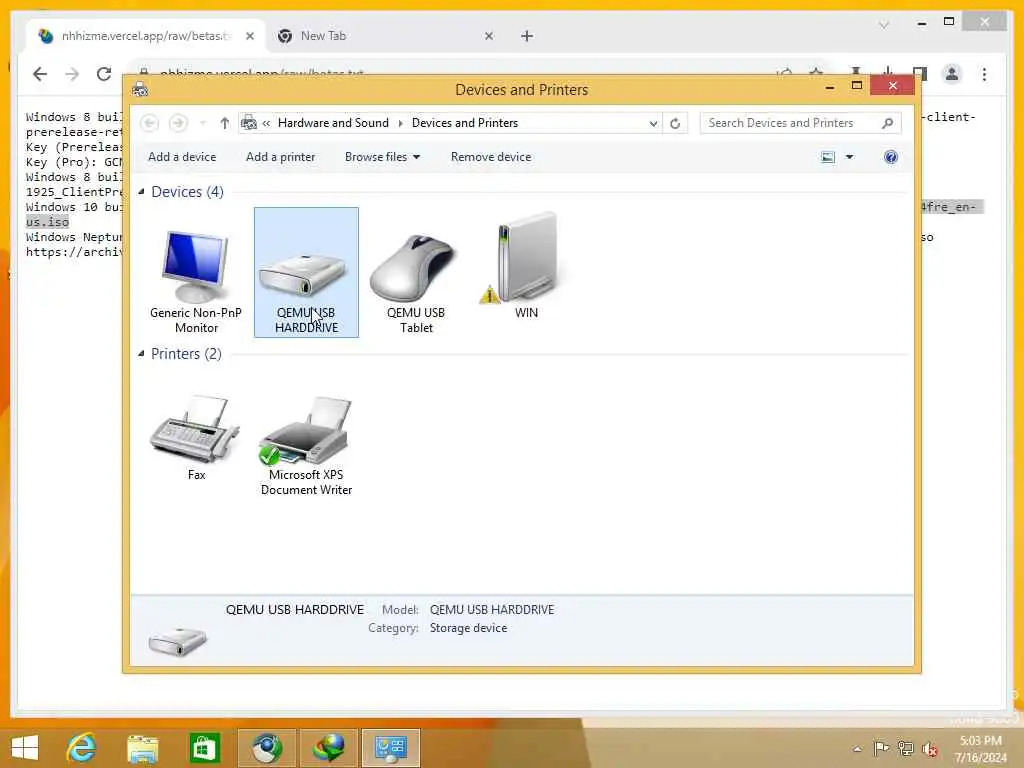The width and height of the screenshot is (1024, 768).
Task: Click Add a device
Action: click(182, 157)
